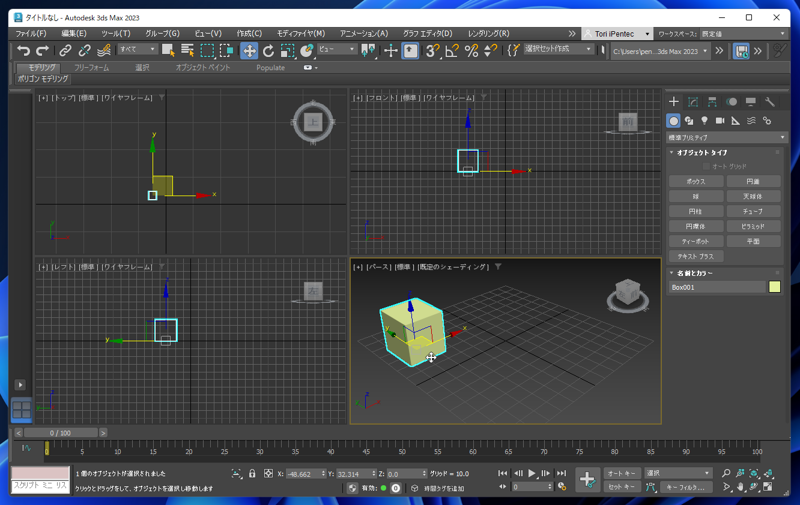The width and height of the screenshot is (800, 505).
Task: Collapse the 名前とカラー rollout
Action: pos(691,273)
